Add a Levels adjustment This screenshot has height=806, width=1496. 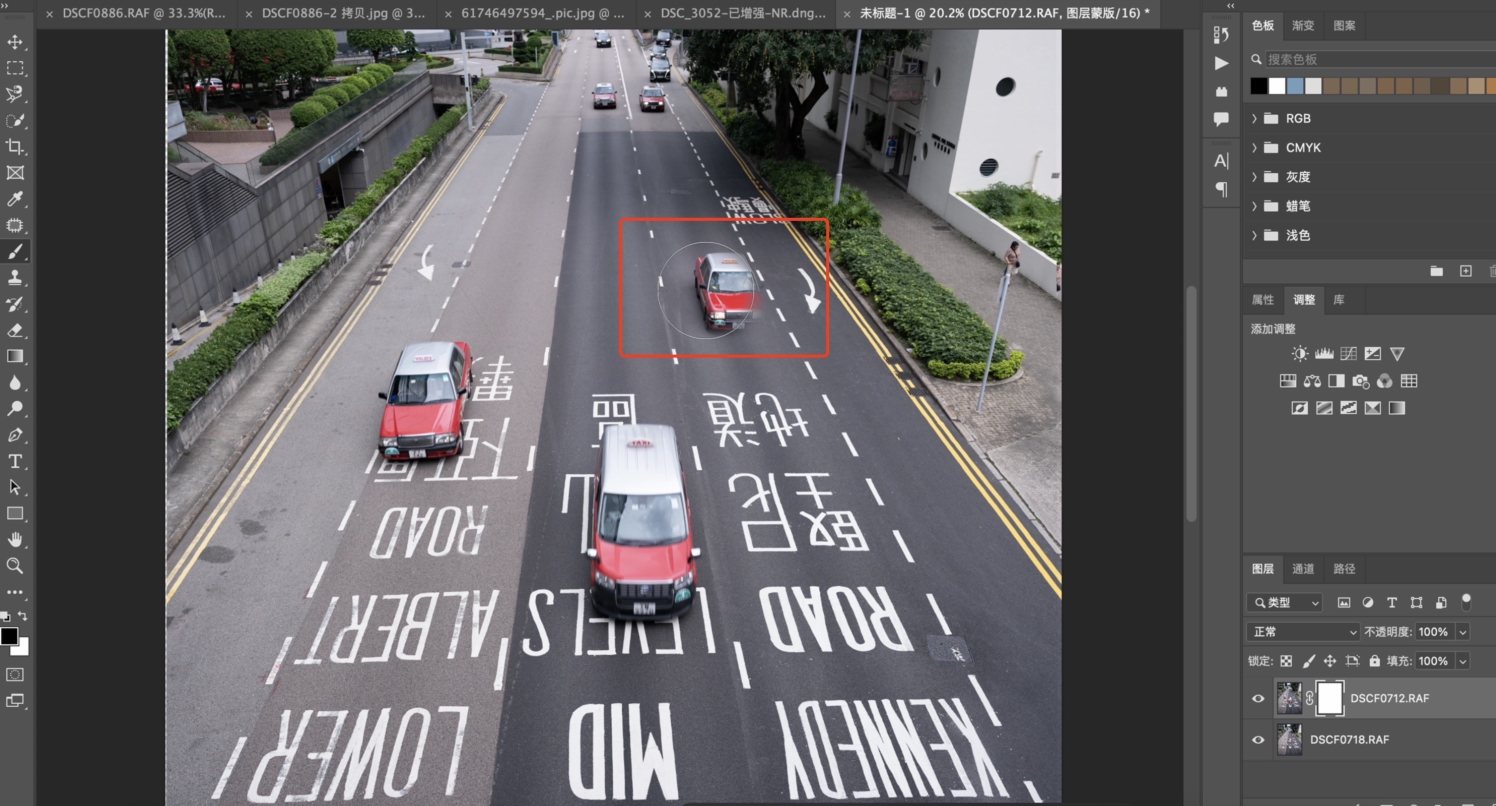(x=1324, y=353)
